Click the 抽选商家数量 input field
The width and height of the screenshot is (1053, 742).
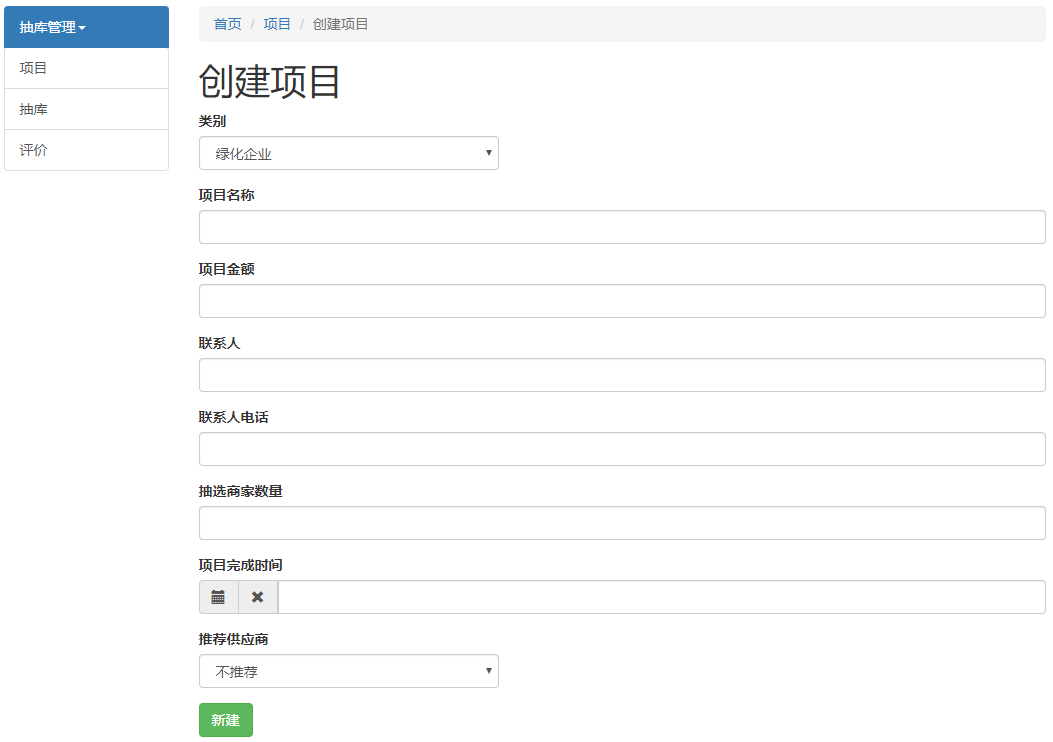621,523
